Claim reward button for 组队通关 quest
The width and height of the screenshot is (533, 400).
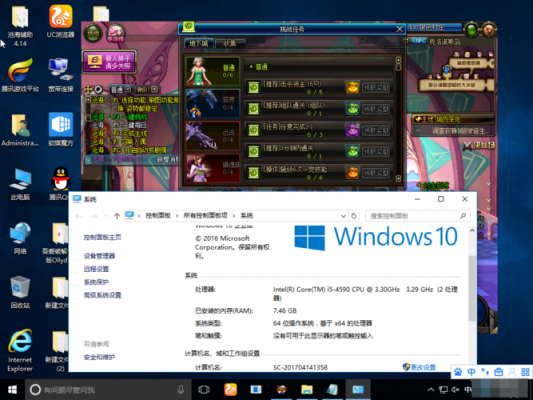(376, 109)
